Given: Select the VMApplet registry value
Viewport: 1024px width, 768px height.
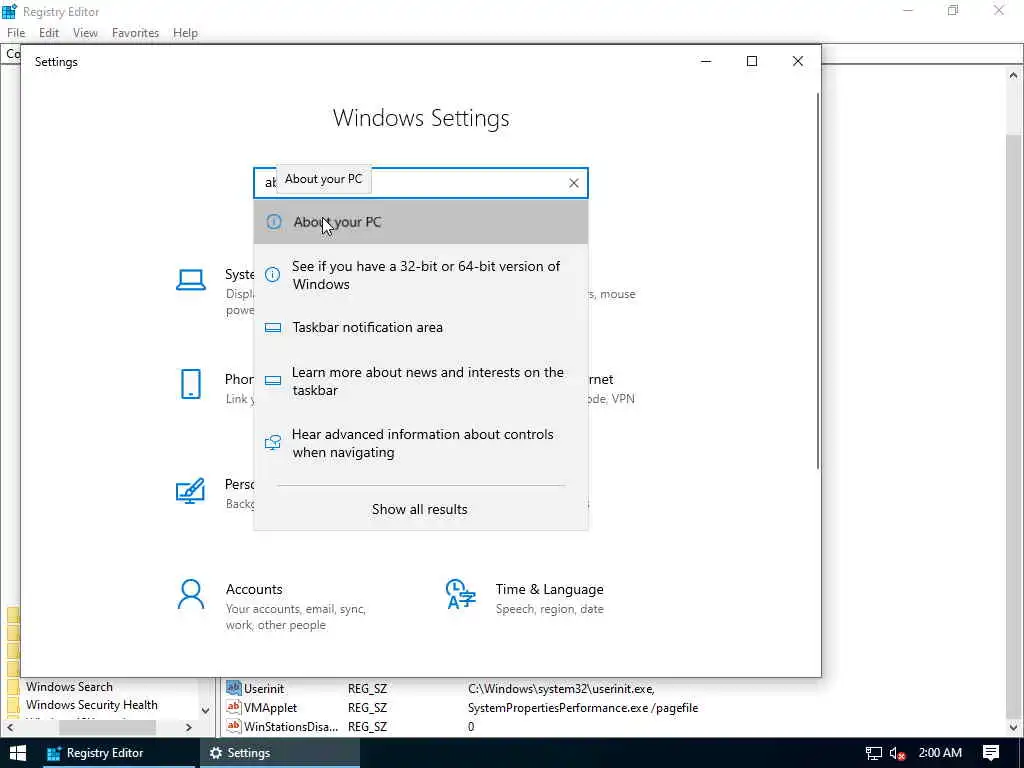Looking at the screenshot, I should pyautogui.click(x=270, y=708).
